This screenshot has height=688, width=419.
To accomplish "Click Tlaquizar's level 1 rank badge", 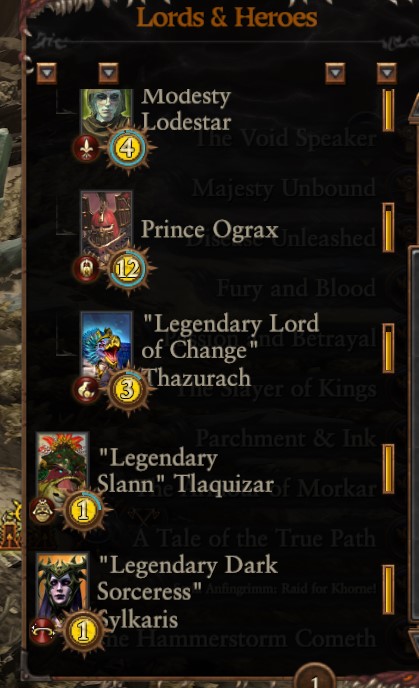I will point(83,511).
